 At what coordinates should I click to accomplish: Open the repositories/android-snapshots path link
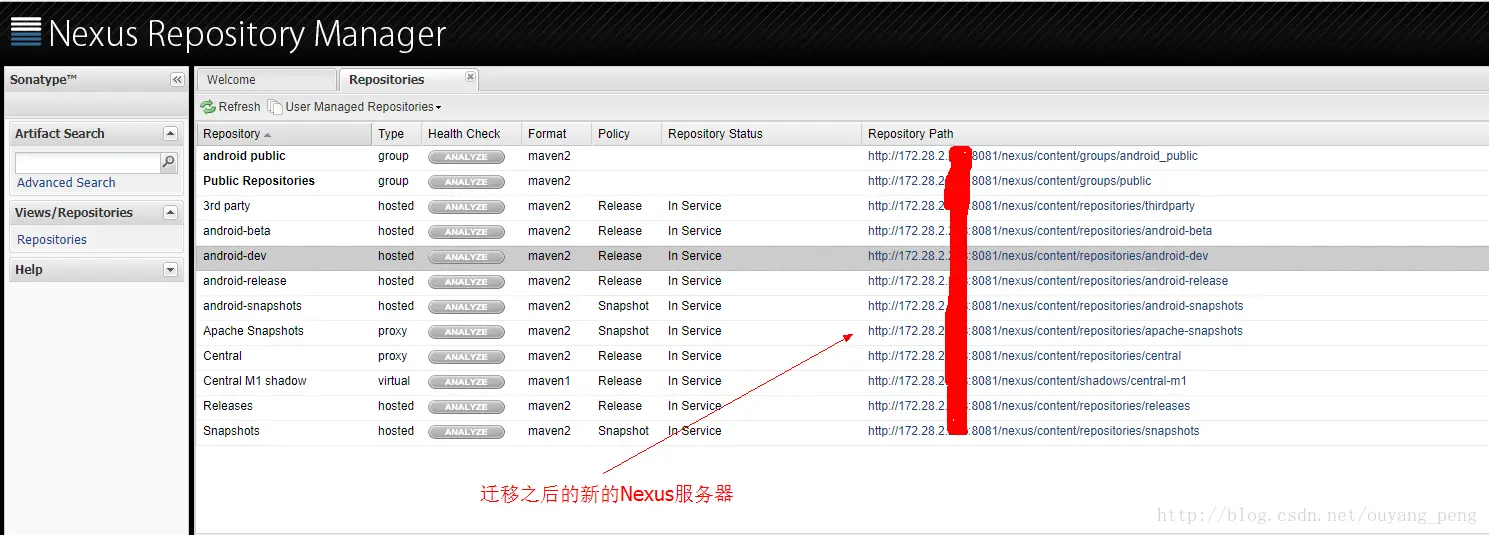1056,306
